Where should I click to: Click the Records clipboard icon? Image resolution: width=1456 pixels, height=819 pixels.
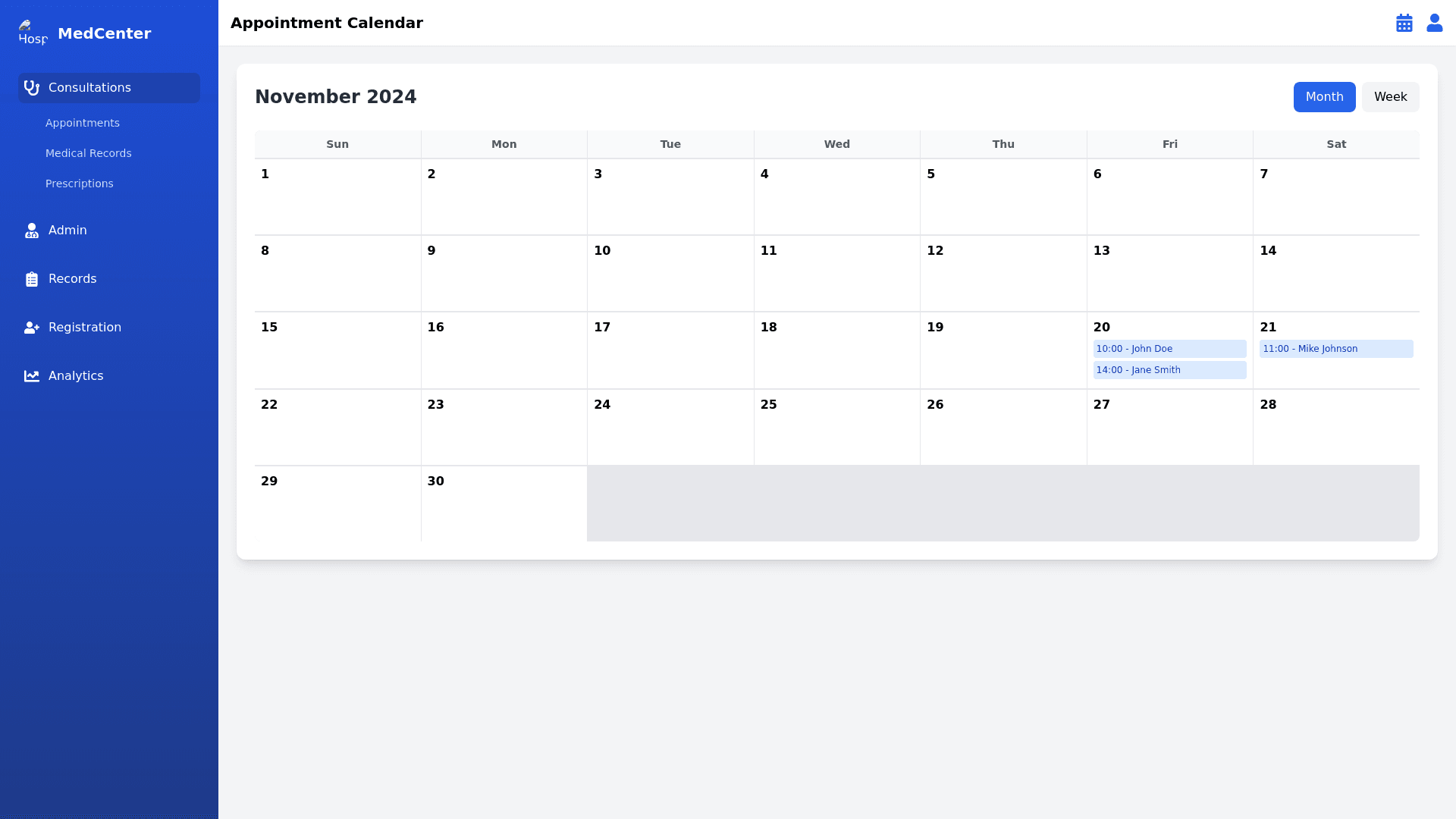(x=32, y=279)
